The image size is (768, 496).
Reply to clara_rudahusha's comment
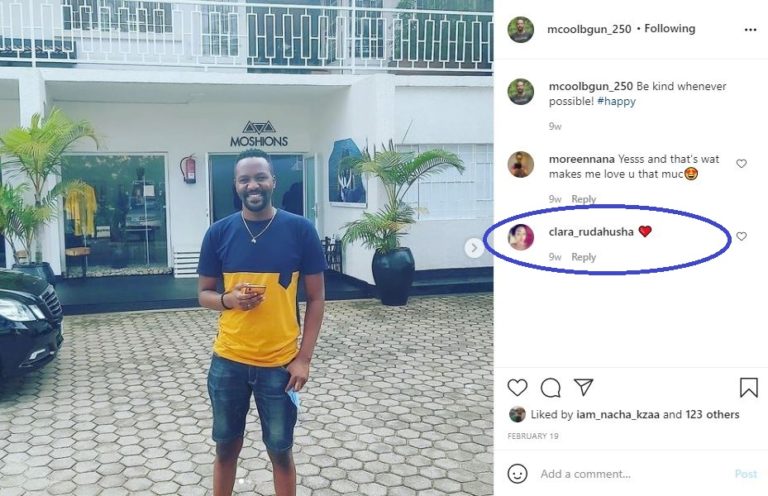tap(583, 257)
